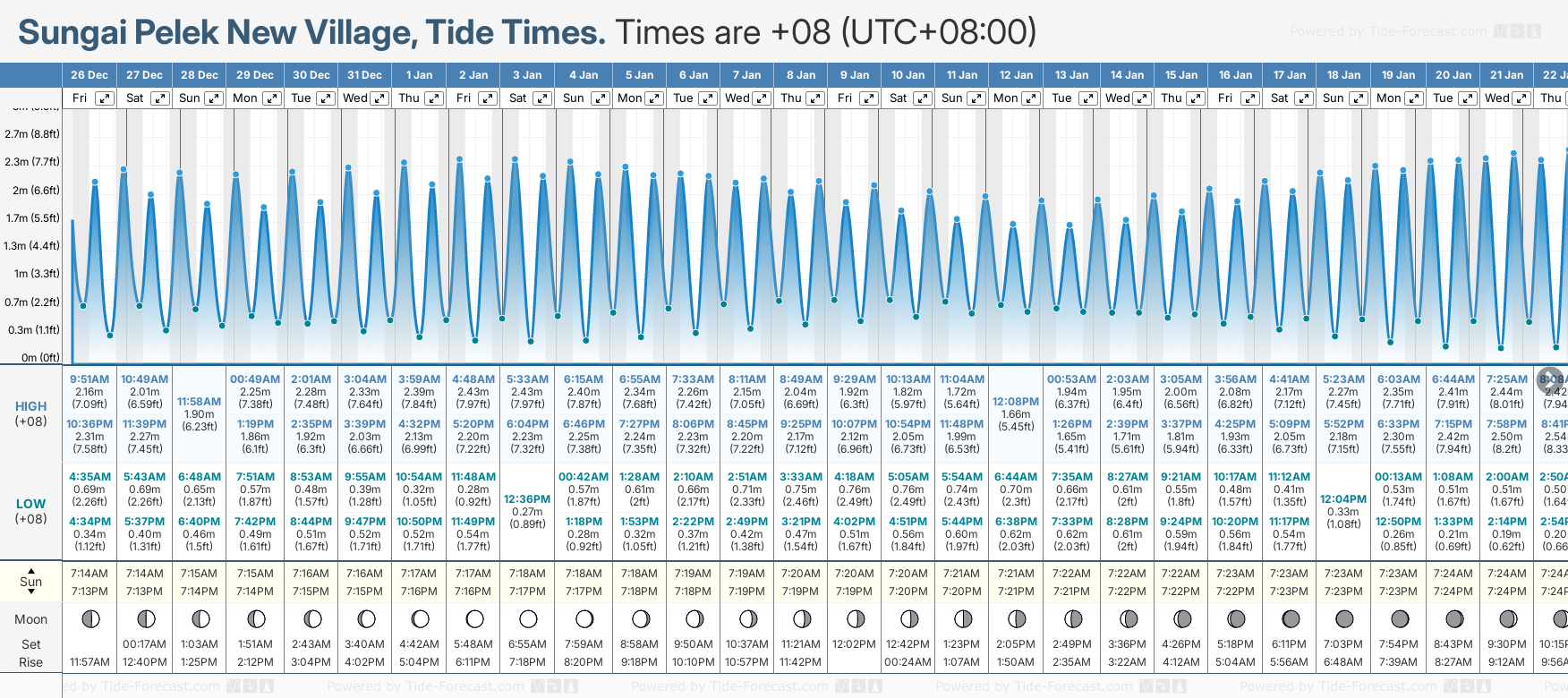Click expand icon next to Thu 1 Jan
The height and width of the screenshot is (698, 1568).
433,98
